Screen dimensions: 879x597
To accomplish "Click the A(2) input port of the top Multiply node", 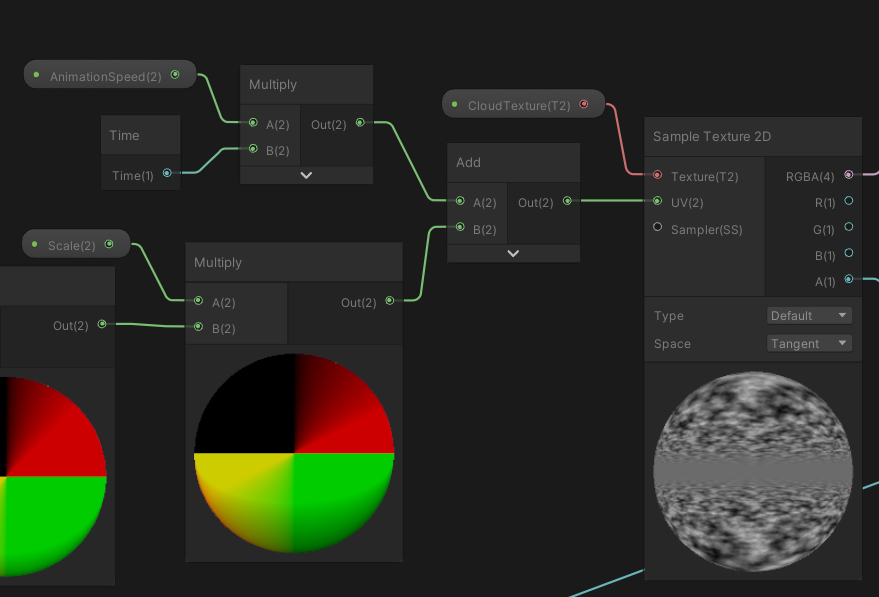I will click(x=253, y=123).
